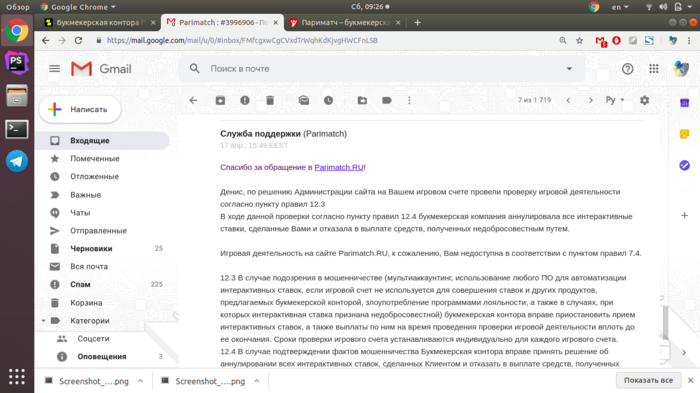Open the Gmail main menu hamburger icon
Image resolution: width=700 pixels, height=393 pixels.
pos(54,68)
